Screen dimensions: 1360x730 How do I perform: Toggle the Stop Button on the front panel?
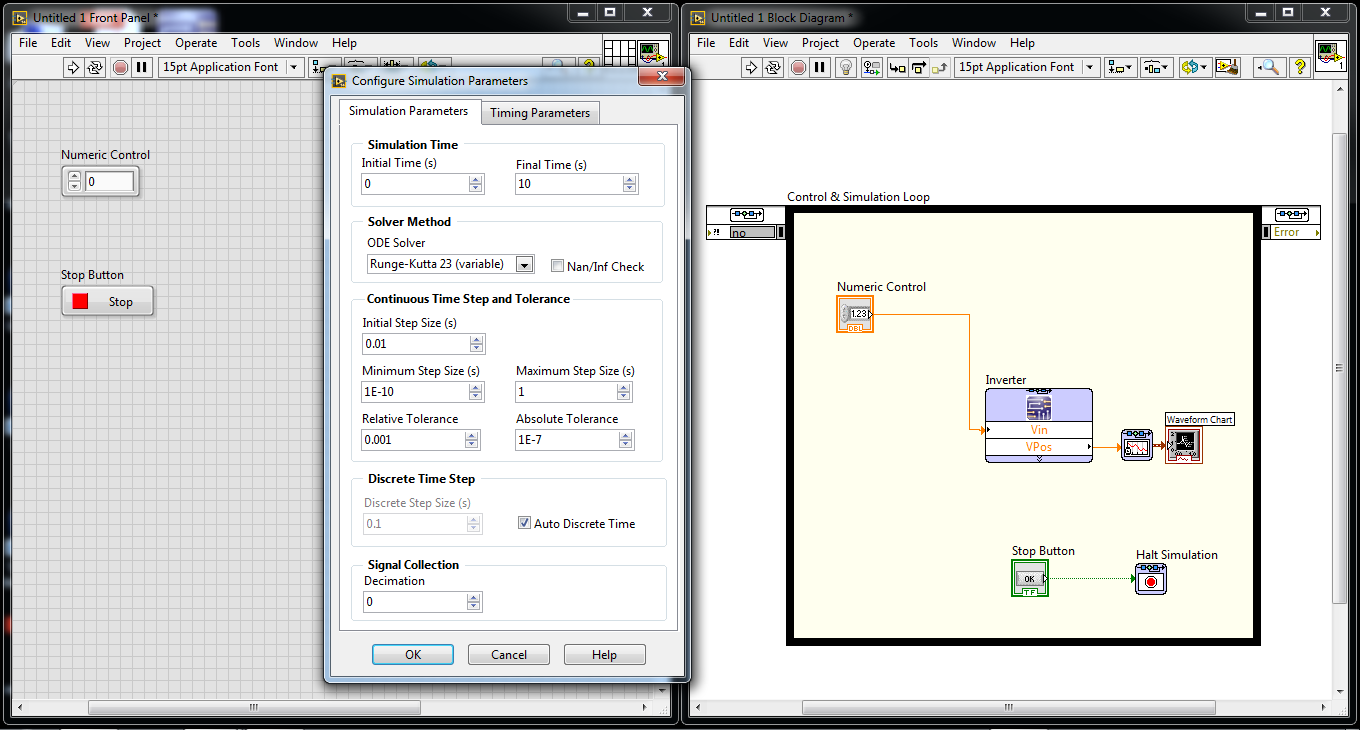(x=107, y=301)
